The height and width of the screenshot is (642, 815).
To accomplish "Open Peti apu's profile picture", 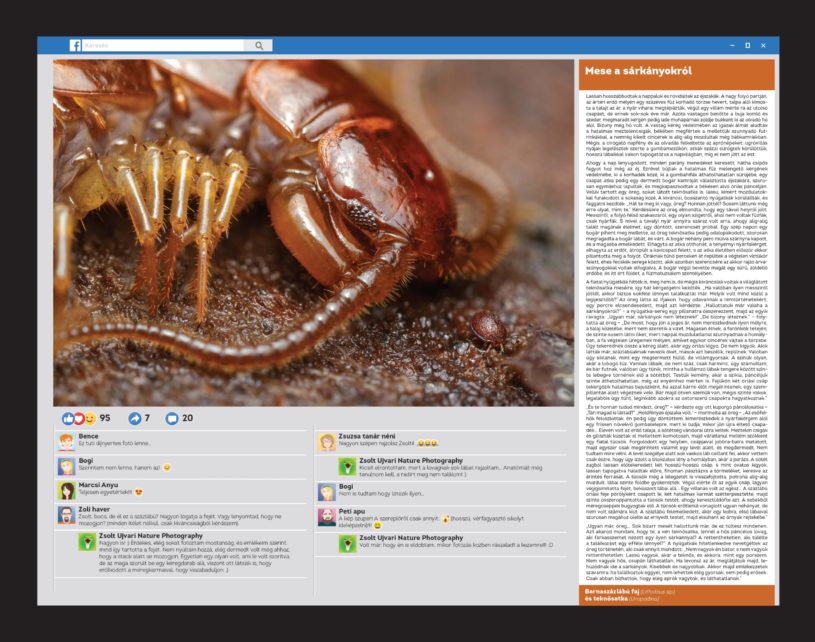I will [326, 516].
